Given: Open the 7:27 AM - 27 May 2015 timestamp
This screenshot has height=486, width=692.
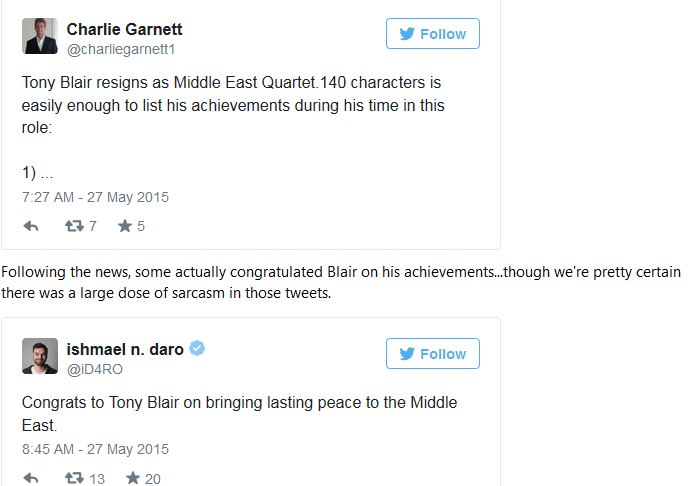Looking at the screenshot, I should [x=96, y=196].
